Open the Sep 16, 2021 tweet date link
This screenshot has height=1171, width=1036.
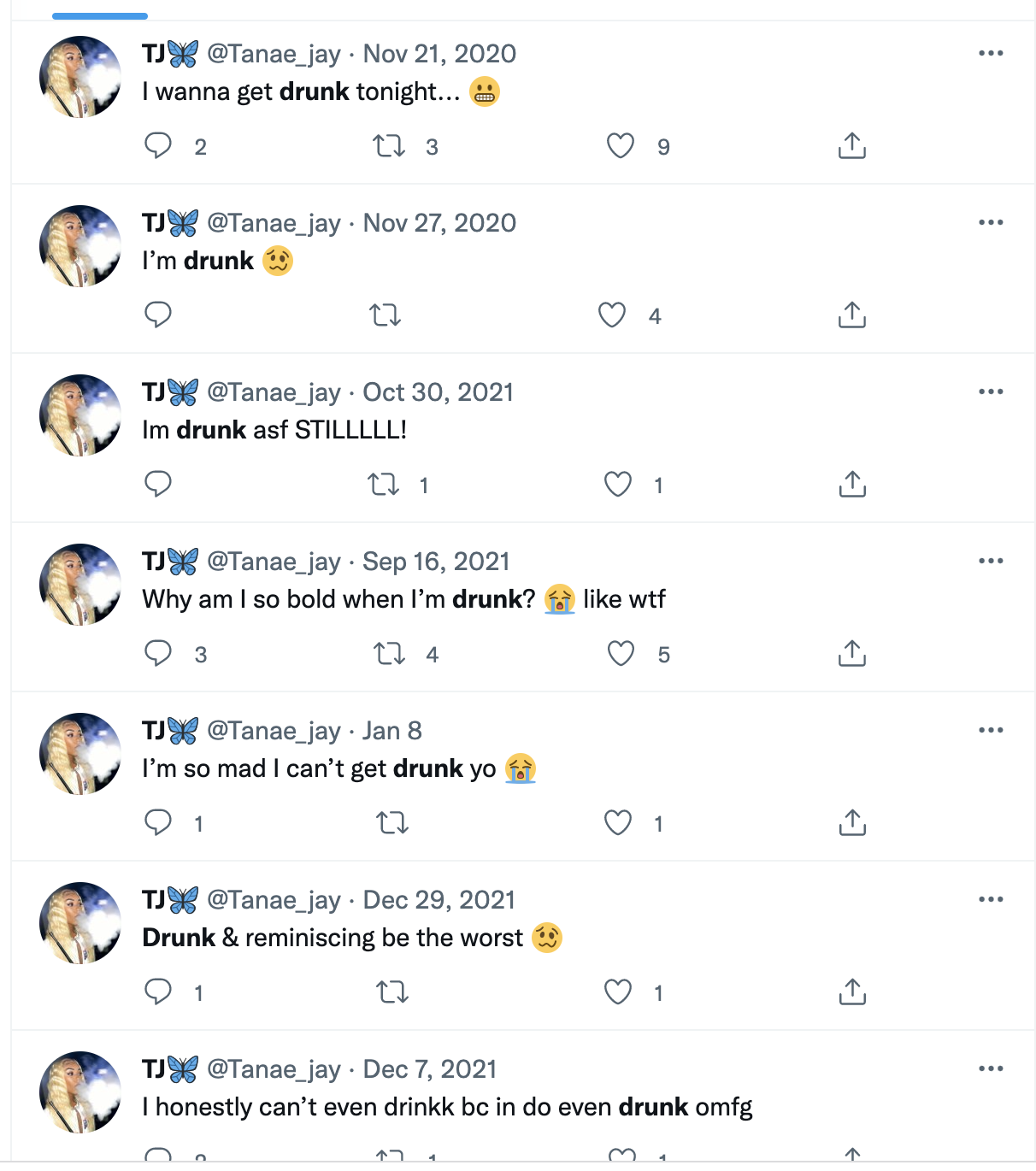(436, 562)
